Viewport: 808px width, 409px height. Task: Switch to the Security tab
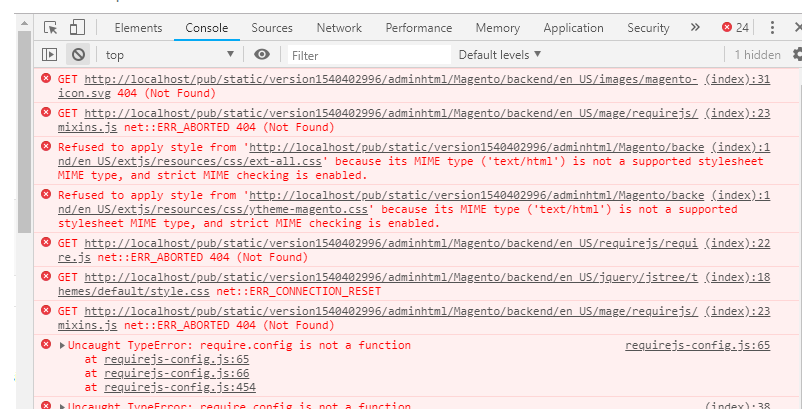pos(648,28)
